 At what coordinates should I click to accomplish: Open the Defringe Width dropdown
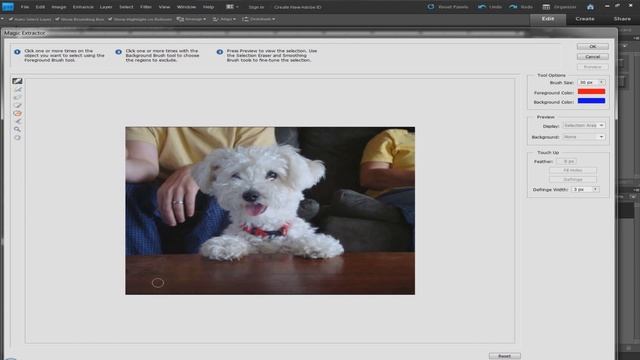596,189
